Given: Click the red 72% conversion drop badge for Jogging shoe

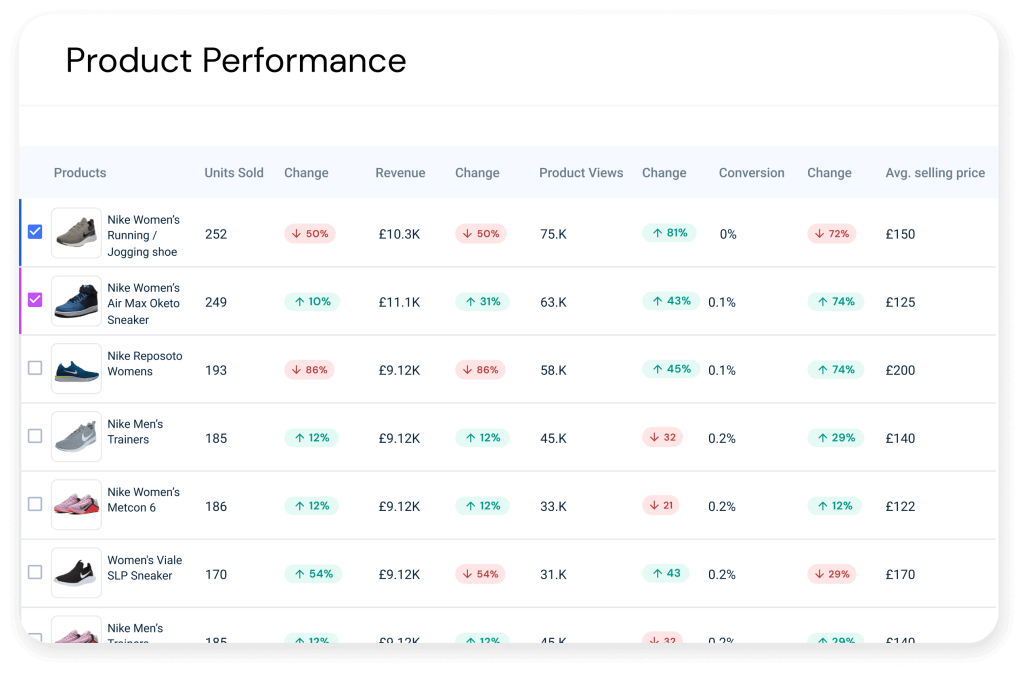Looking at the screenshot, I should pos(831,233).
